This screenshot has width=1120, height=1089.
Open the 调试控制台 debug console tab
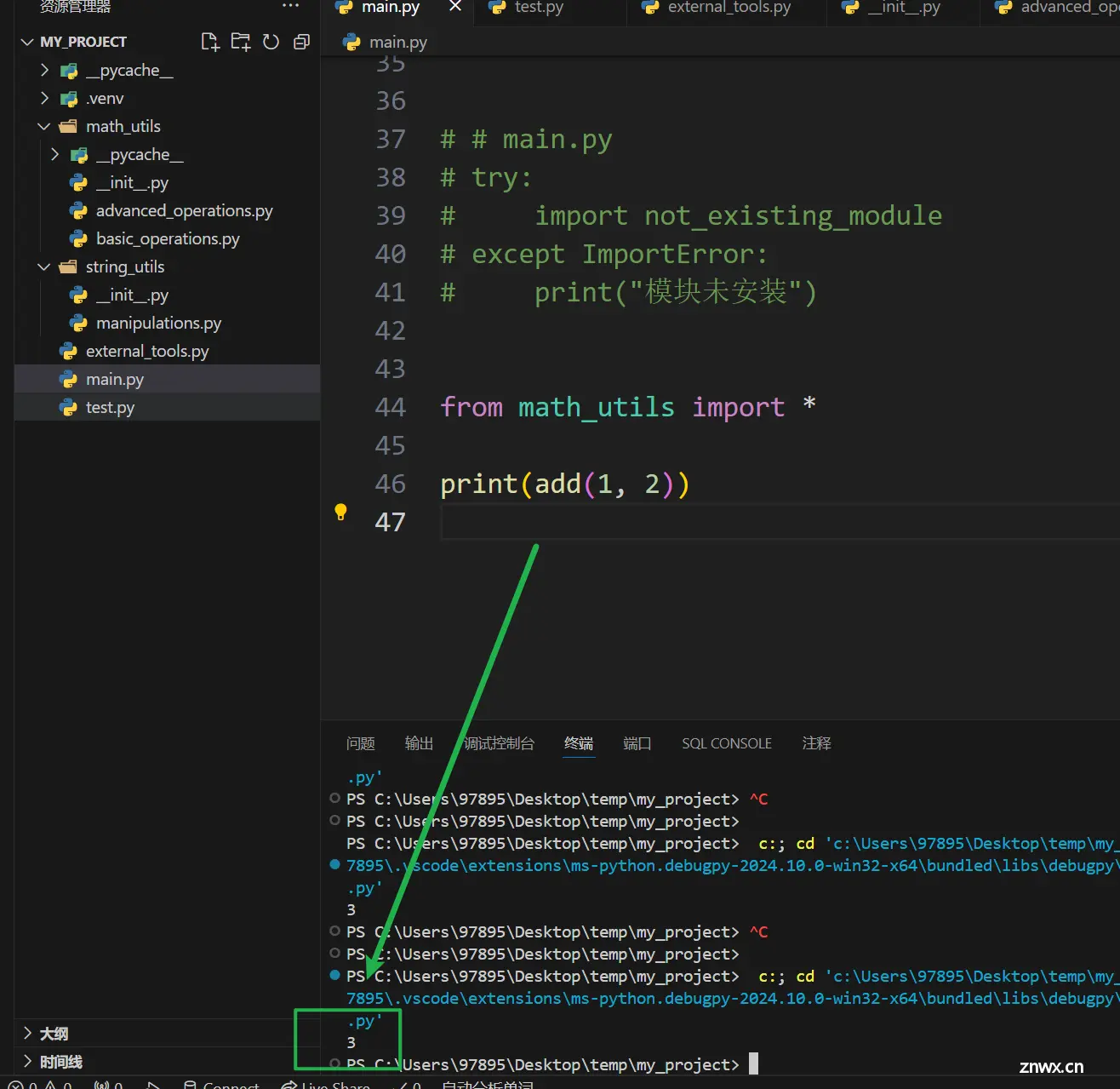(500, 743)
